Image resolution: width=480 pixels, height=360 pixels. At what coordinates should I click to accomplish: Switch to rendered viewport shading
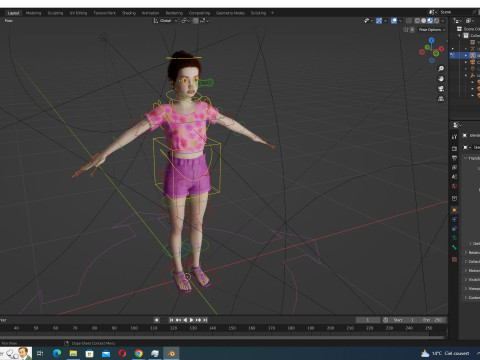(436, 21)
